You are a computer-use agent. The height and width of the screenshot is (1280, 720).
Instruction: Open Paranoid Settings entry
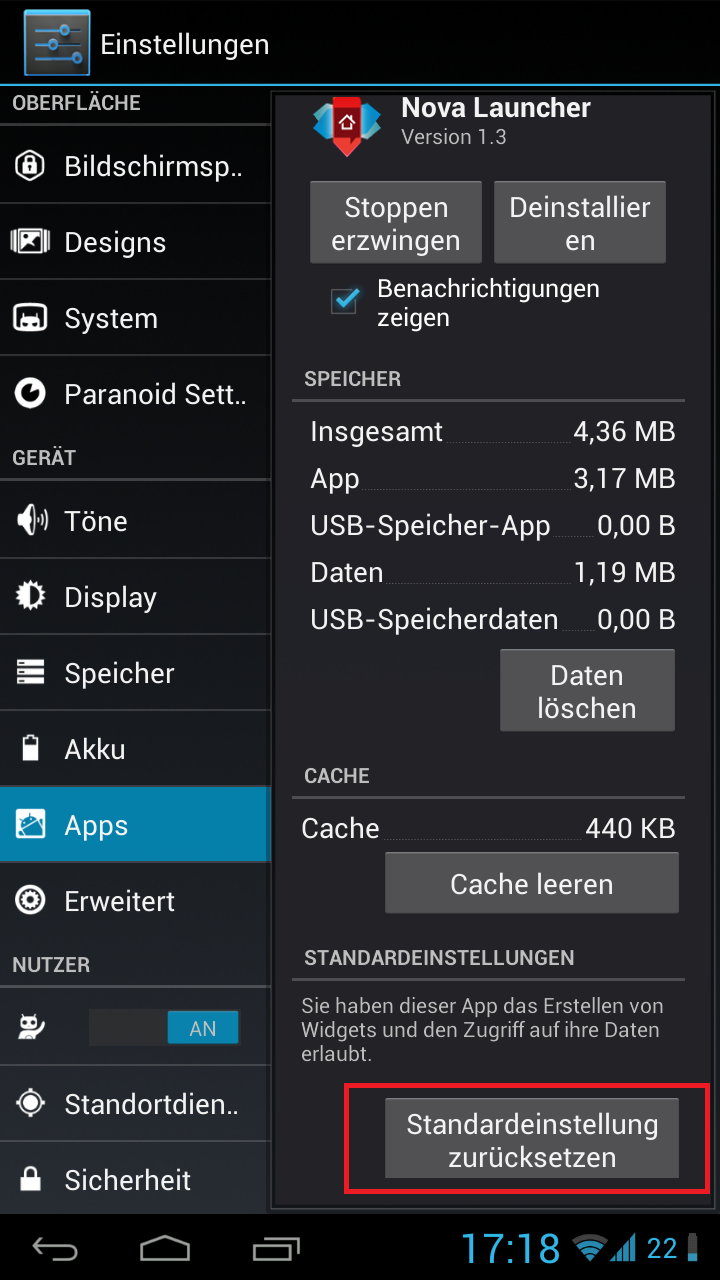point(135,394)
